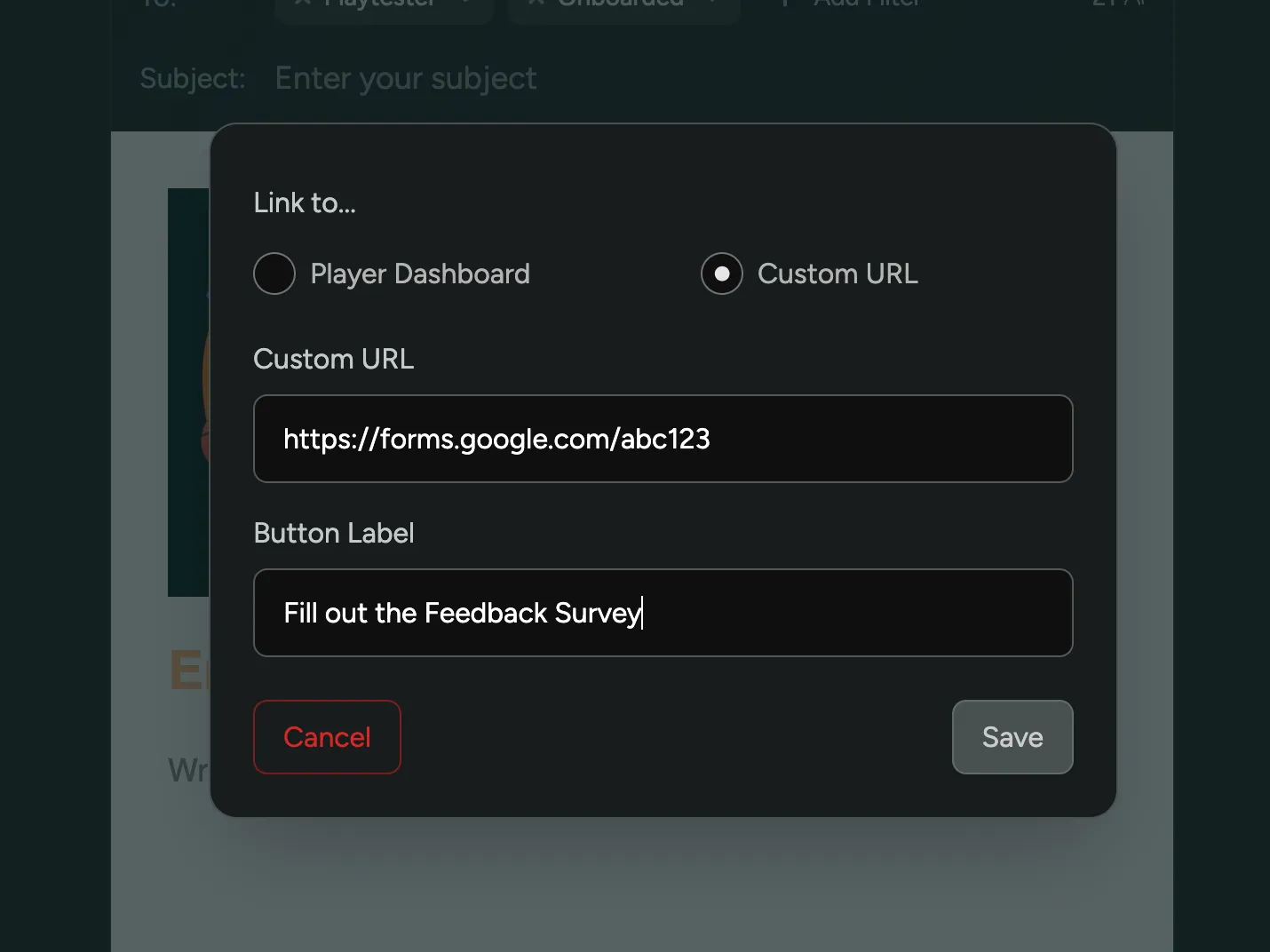Image resolution: width=1270 pixels, height=952 pixels.
Task: Click the 'Link to...' heading
Action: click(x=305, y=202)
